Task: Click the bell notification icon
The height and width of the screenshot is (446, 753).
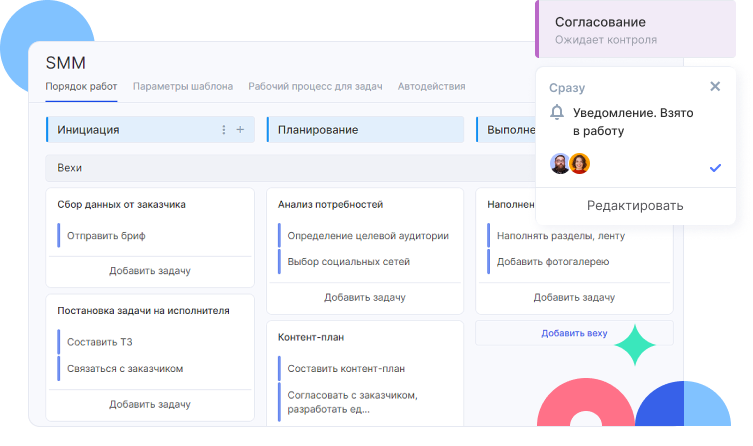Action: 557,113
